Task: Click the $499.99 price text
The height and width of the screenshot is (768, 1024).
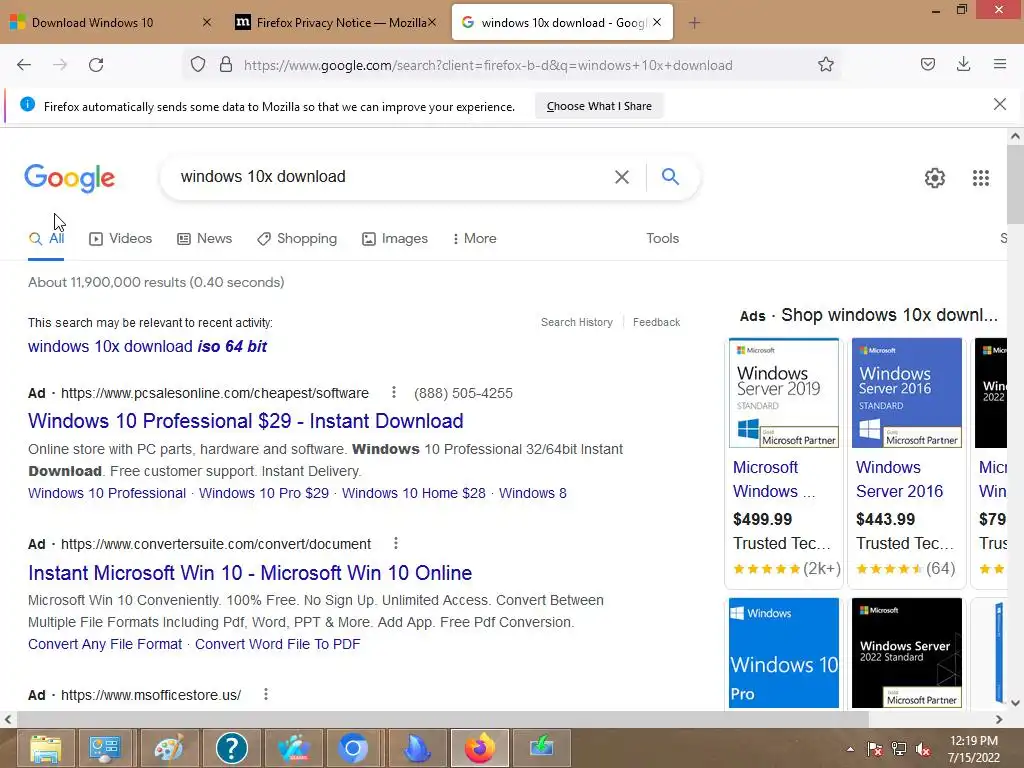Action: click(762, 519)
